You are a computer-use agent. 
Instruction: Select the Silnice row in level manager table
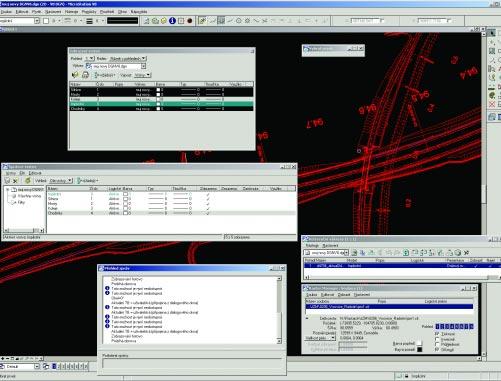tap(171, 199)
